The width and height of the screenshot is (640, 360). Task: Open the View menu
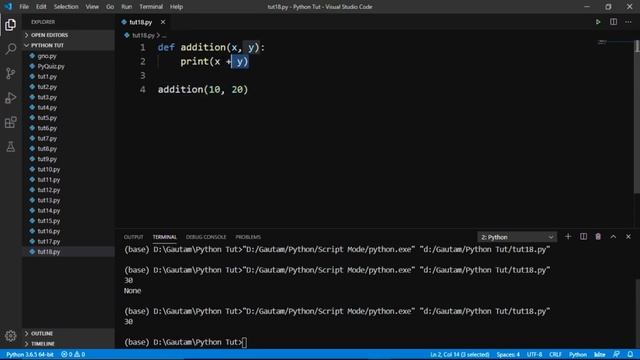[92, 7]
